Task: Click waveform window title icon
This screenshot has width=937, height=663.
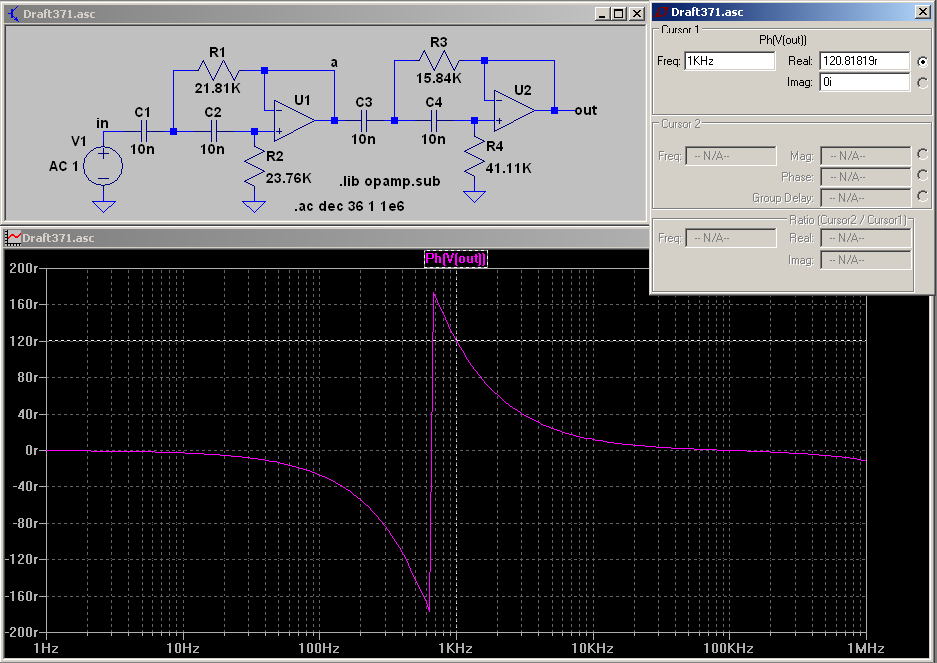Action: 13,238
